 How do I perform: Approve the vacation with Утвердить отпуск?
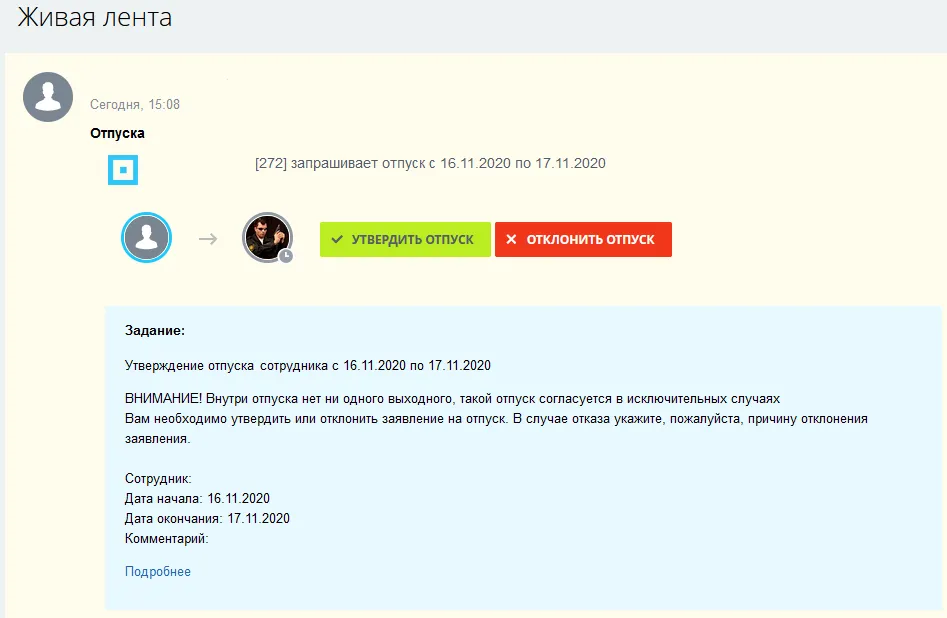405,240
